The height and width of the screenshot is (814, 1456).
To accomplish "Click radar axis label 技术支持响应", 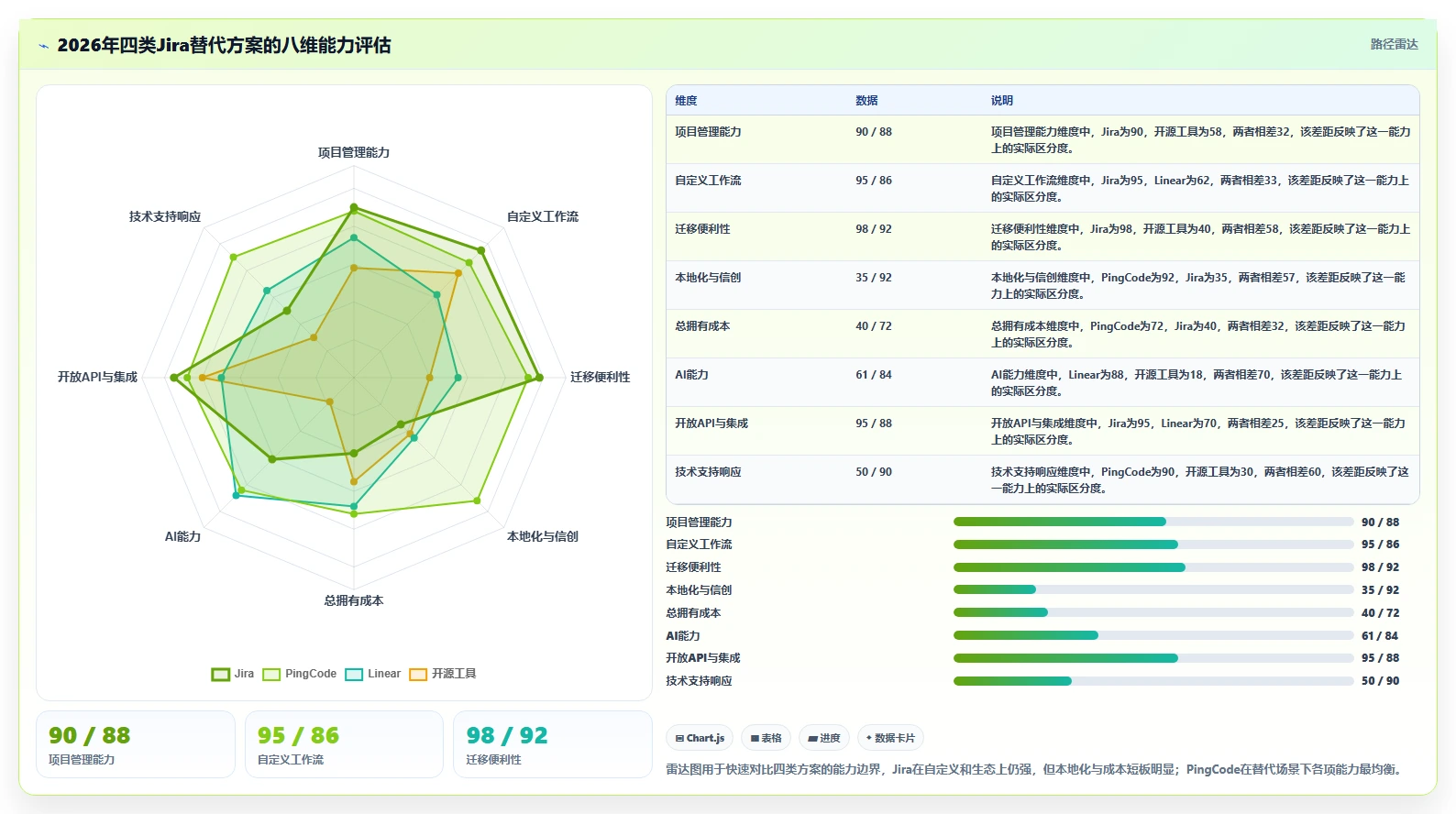I will point(165,216).
